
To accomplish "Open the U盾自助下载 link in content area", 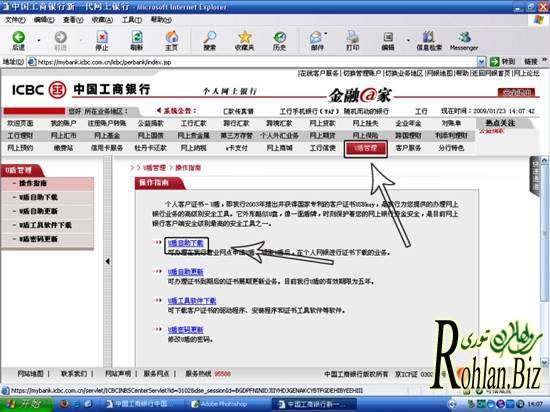I will 186,243.
